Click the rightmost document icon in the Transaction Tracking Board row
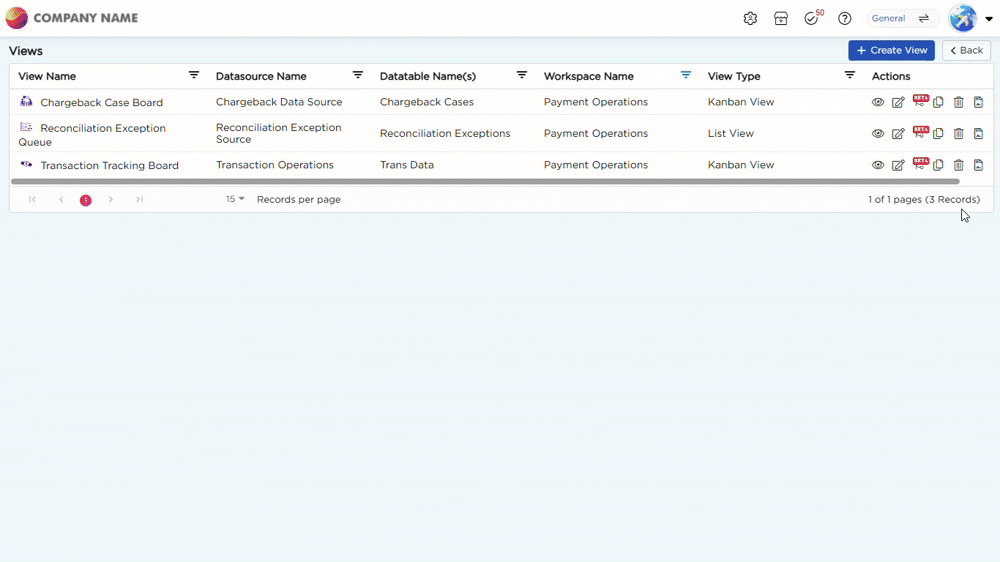Viewport: 1000px width, 562px height. coord(978,165)
